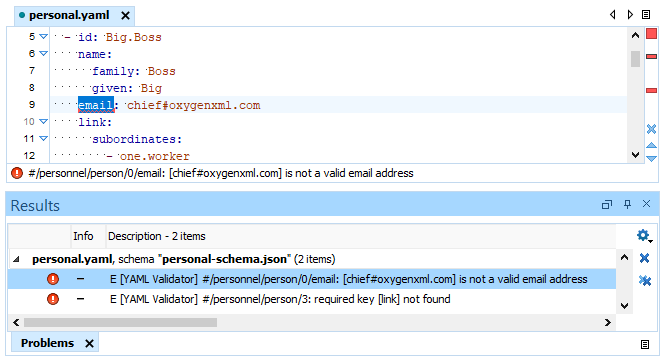Float the Results panel window
The image size is (665, 362).
click(x=607, y=205)
